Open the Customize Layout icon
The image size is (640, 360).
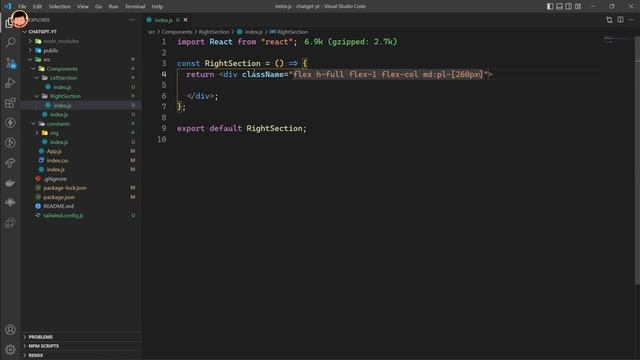pos(578,6)
